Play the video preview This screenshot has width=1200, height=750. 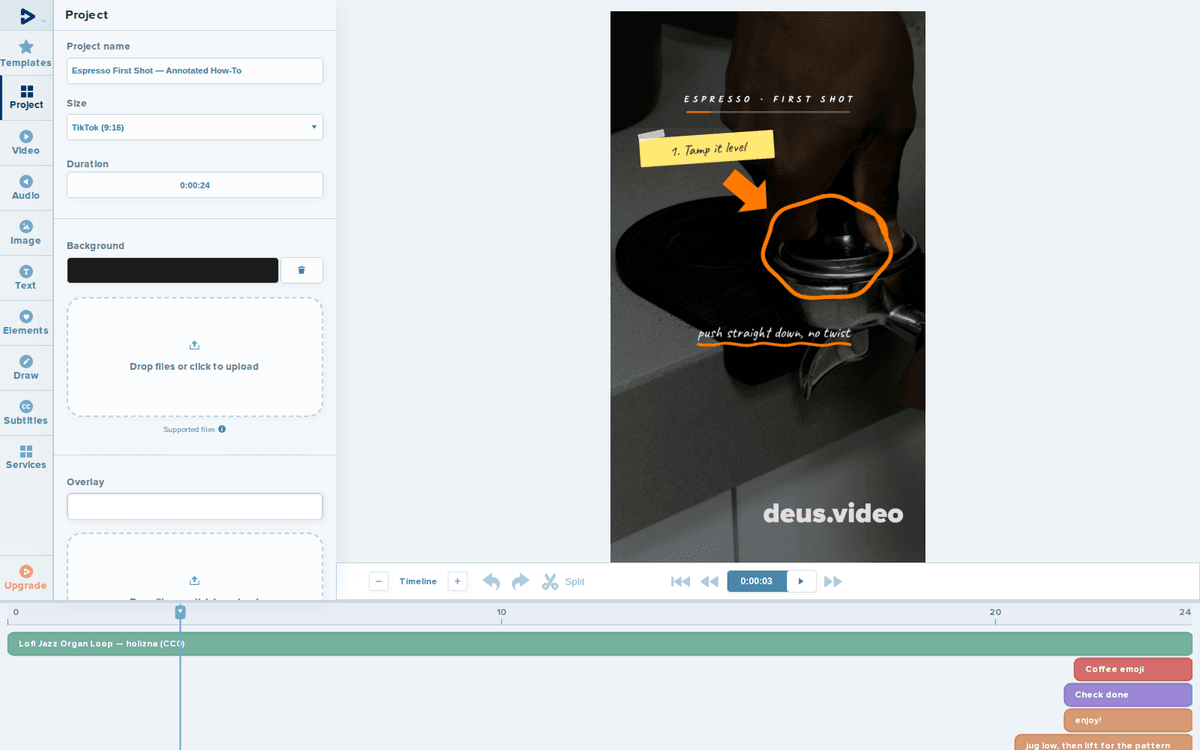click(x=801, y=581)
